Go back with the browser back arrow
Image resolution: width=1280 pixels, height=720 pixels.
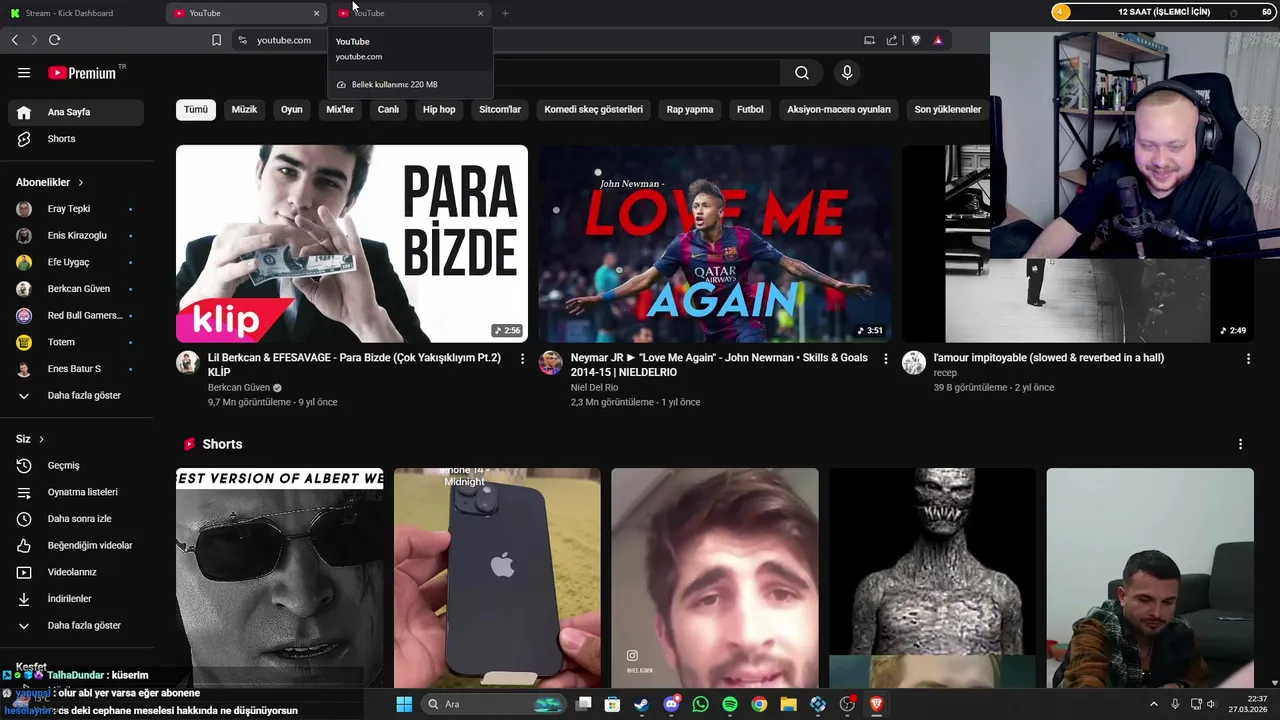click(x=14, y=40)
